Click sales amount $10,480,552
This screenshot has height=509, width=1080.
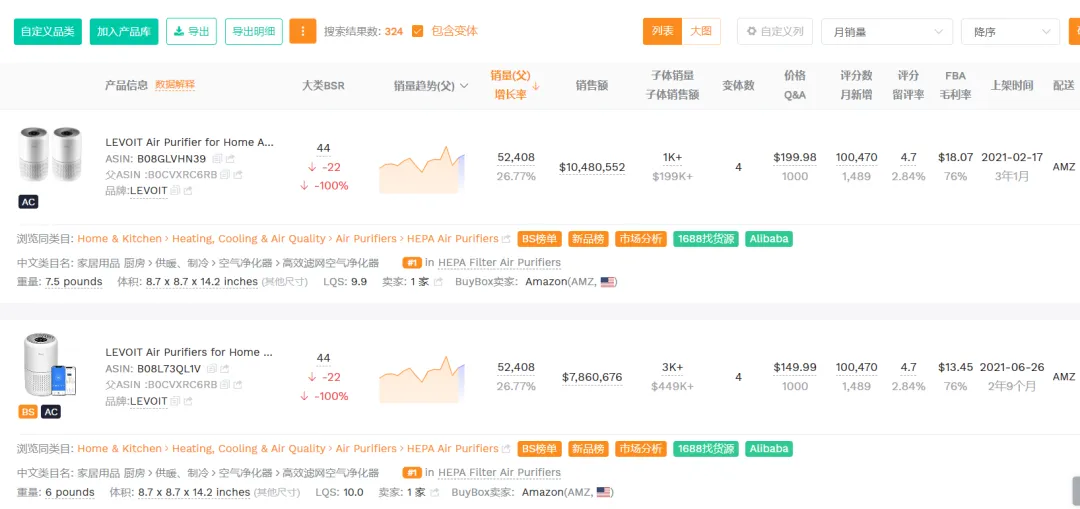(592, 167)
